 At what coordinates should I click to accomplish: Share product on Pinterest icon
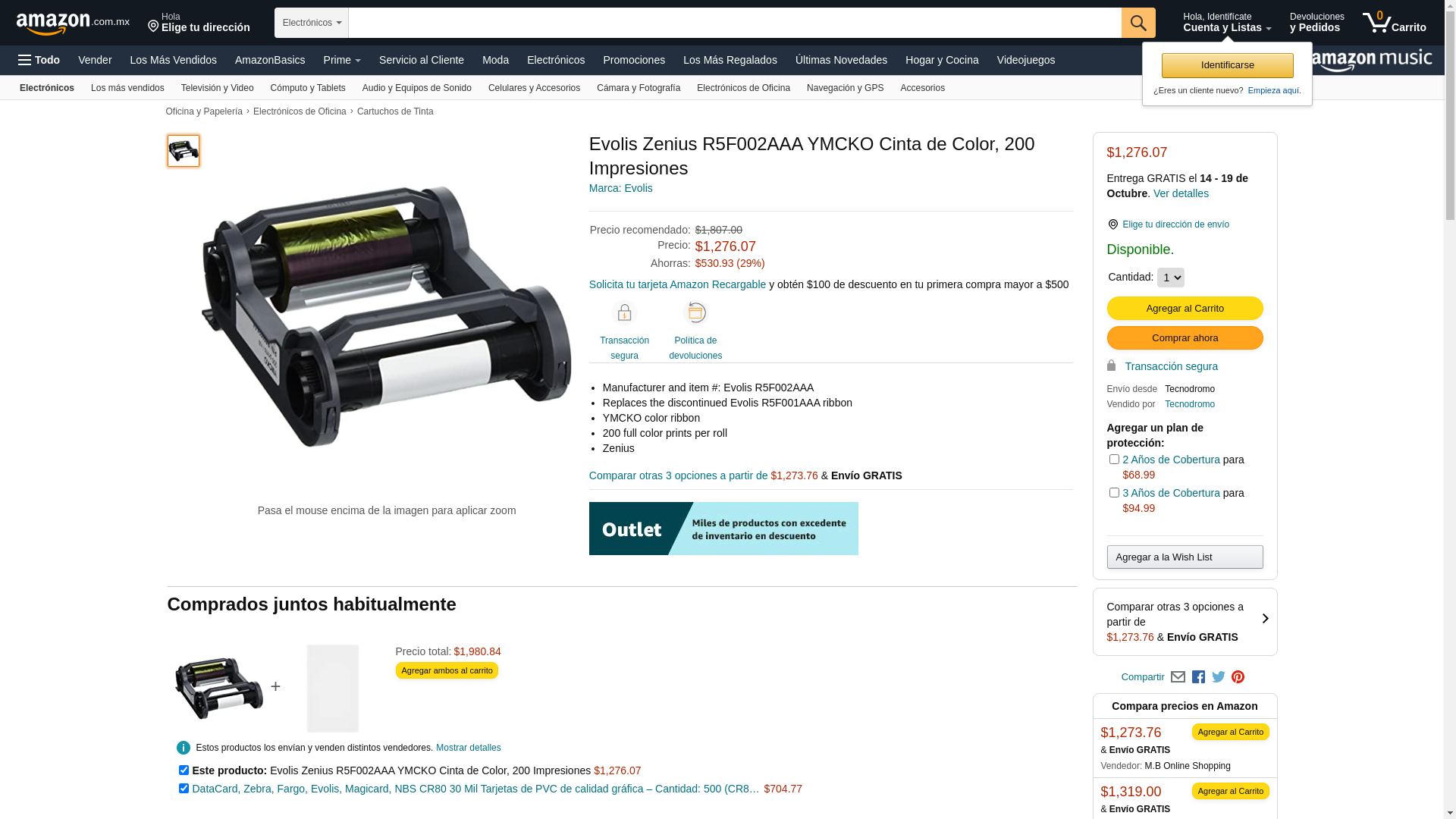[1238, 676]
